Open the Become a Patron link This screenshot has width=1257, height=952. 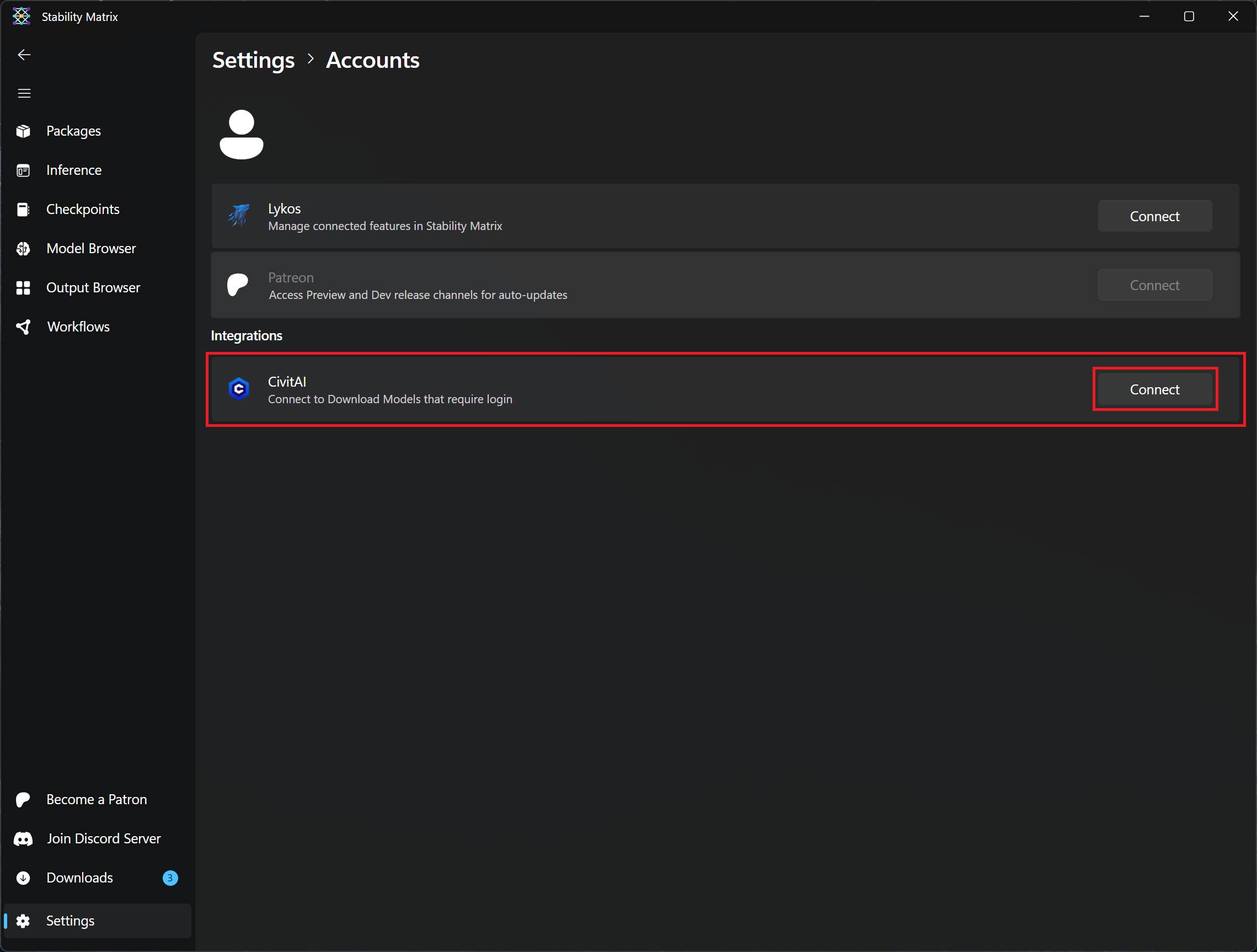96,800
